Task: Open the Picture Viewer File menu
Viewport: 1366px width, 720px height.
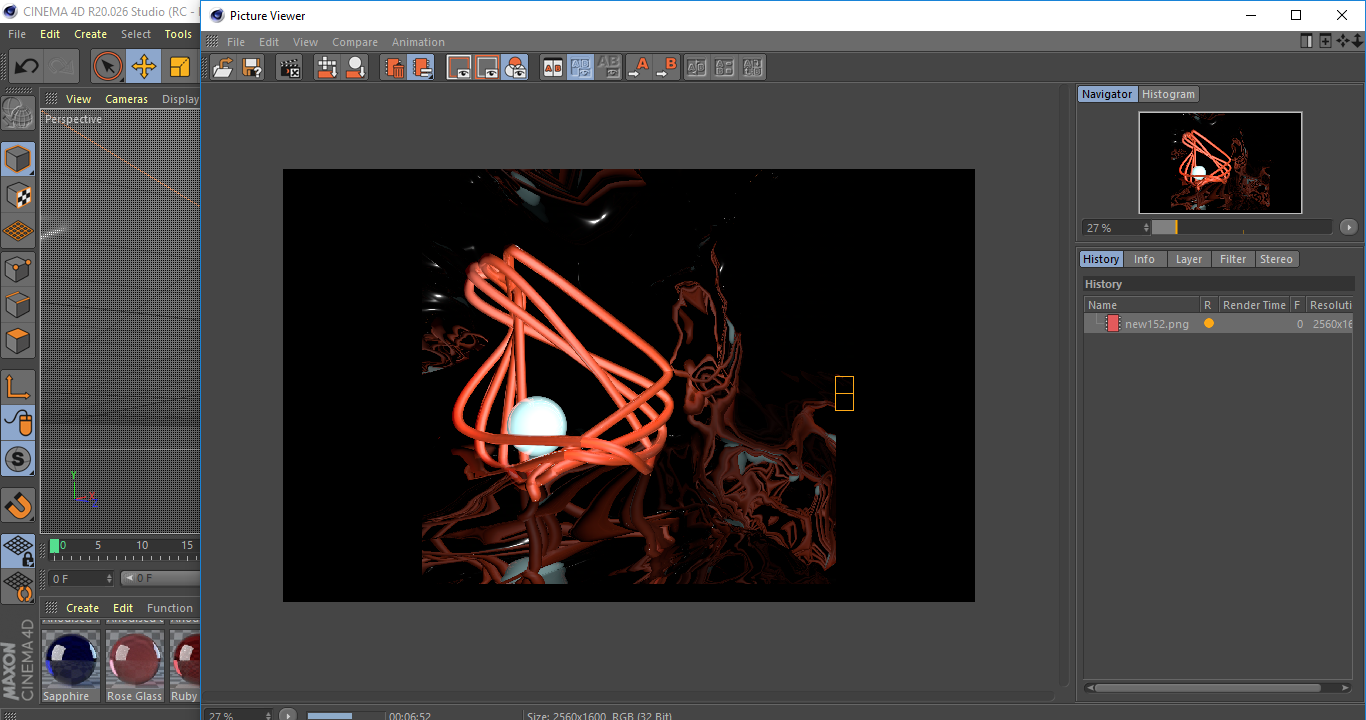Action: coord(236,42)
